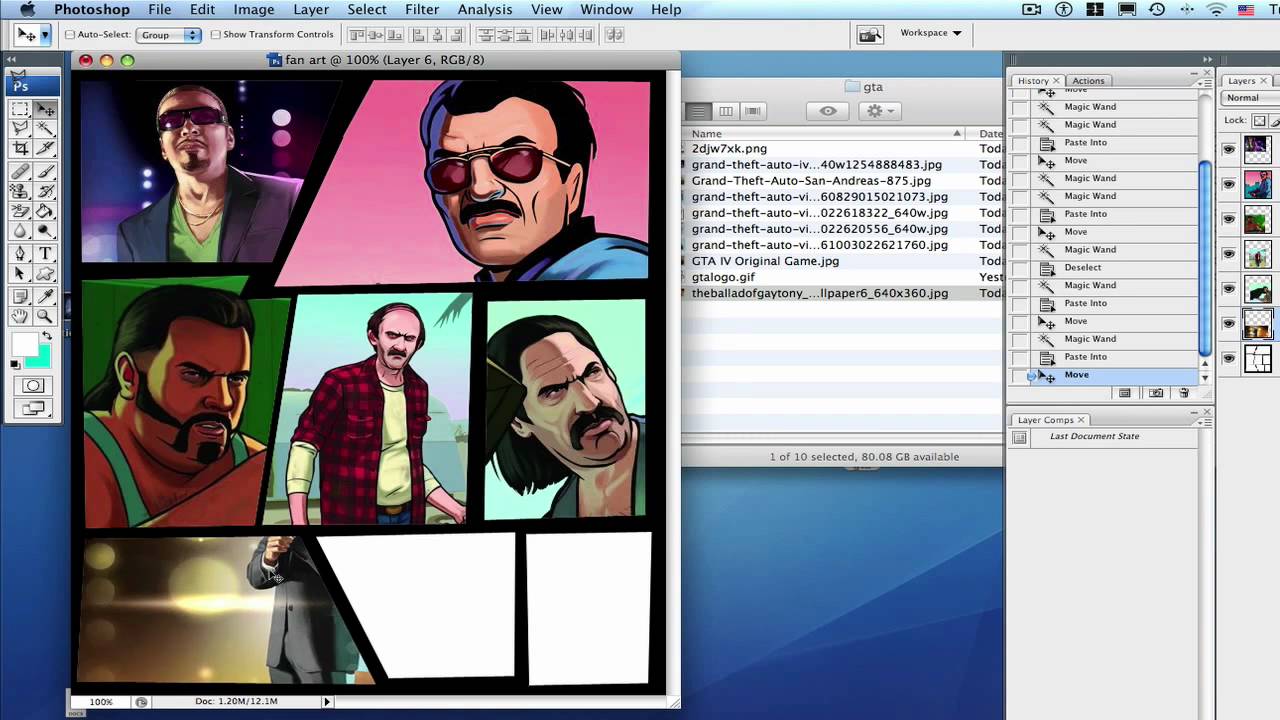Toggle visibility of currently selected layer
1280x720 pixels.
point(1229,324)
